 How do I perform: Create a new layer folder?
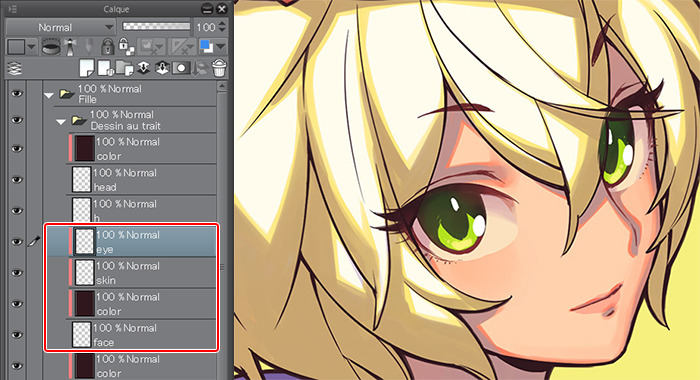coord(125,68)
